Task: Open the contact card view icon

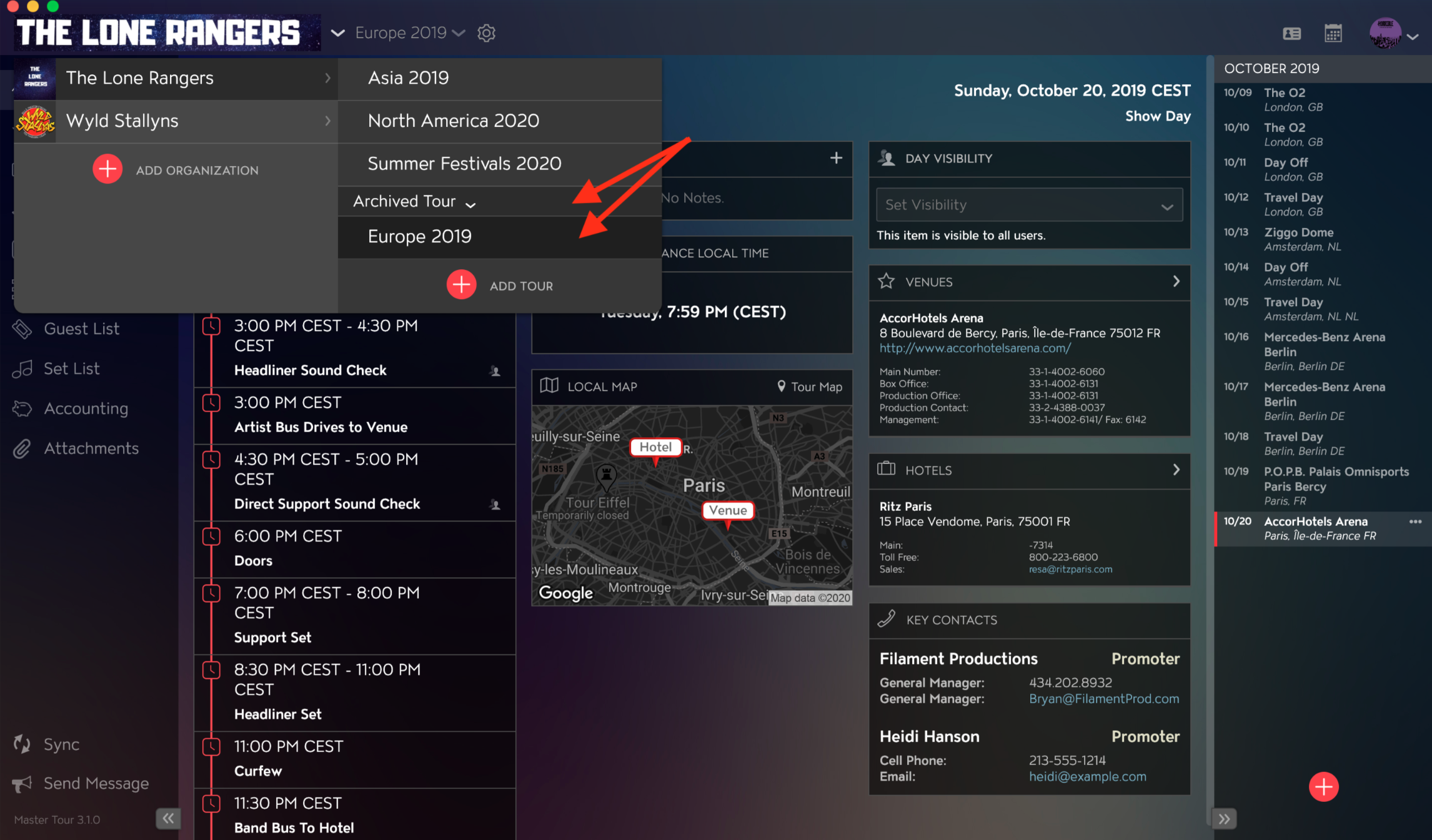Action: pyautogui.click(x=1291, y=34)
